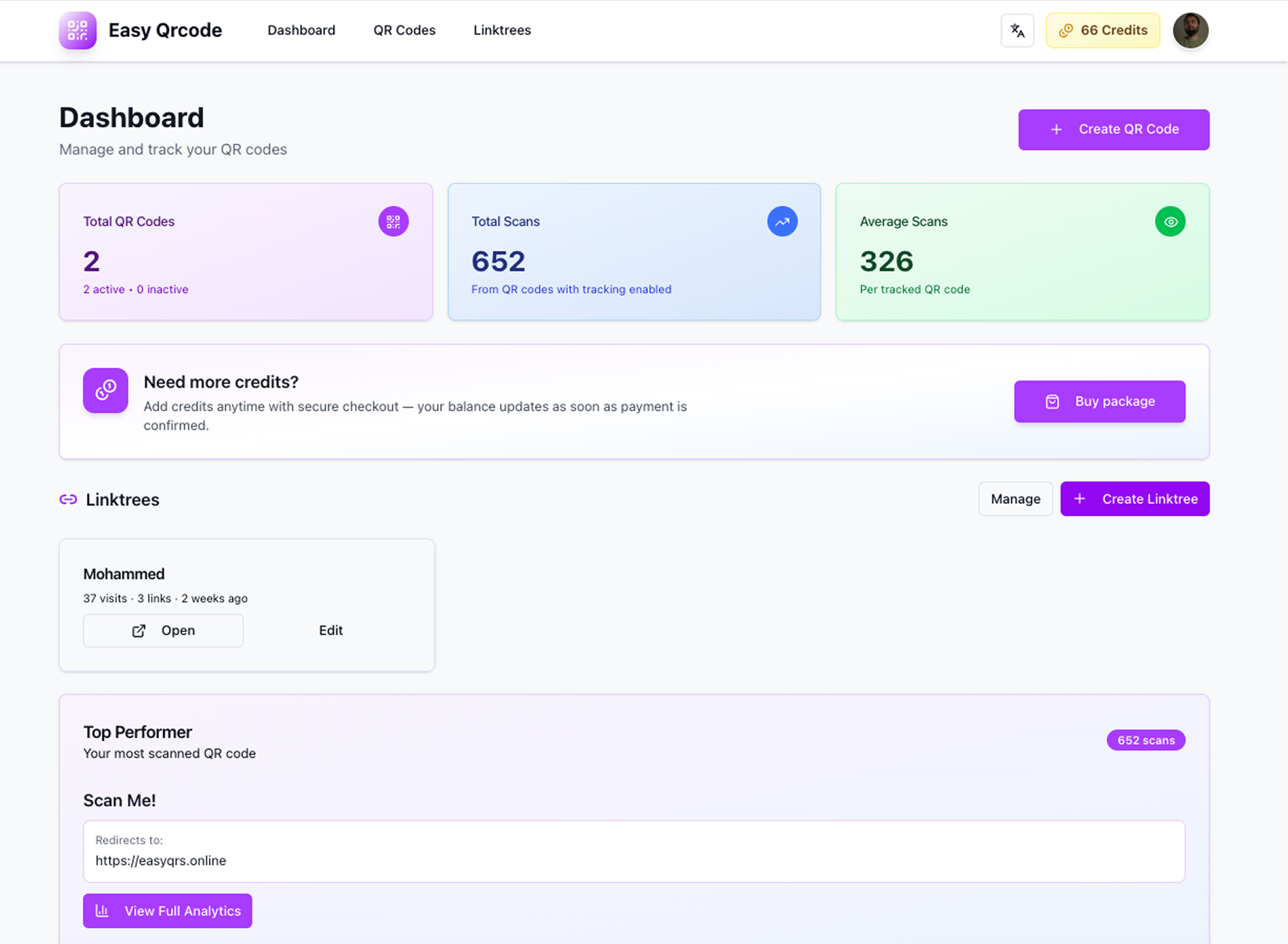This screenshot has width=1288, height=944.
Task: Click the 'Average Scans' label
Action: [903, 221]
